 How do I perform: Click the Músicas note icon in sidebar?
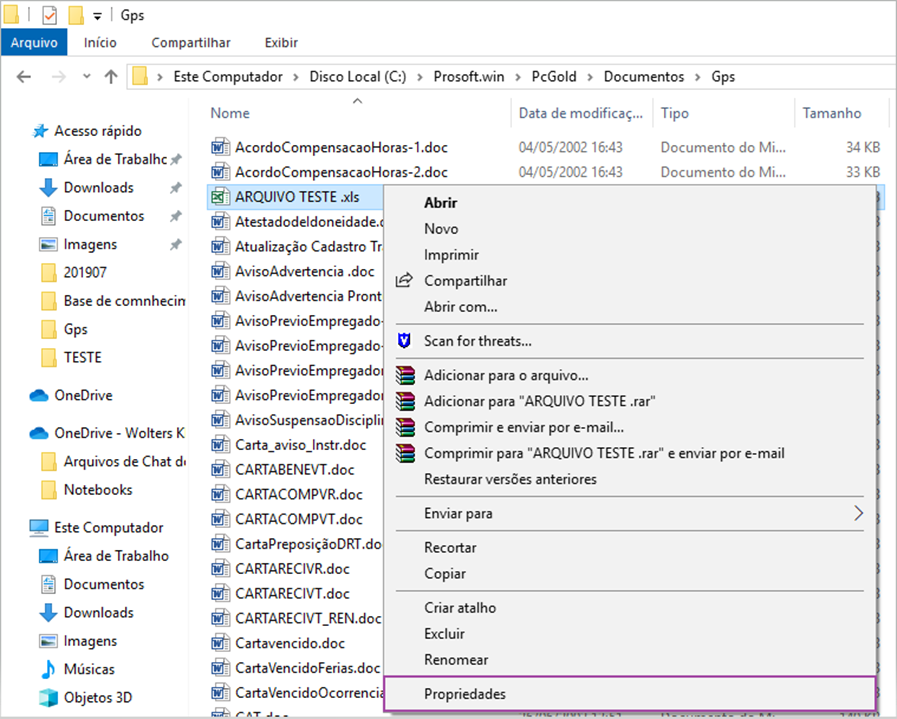(x=49, y=669)
